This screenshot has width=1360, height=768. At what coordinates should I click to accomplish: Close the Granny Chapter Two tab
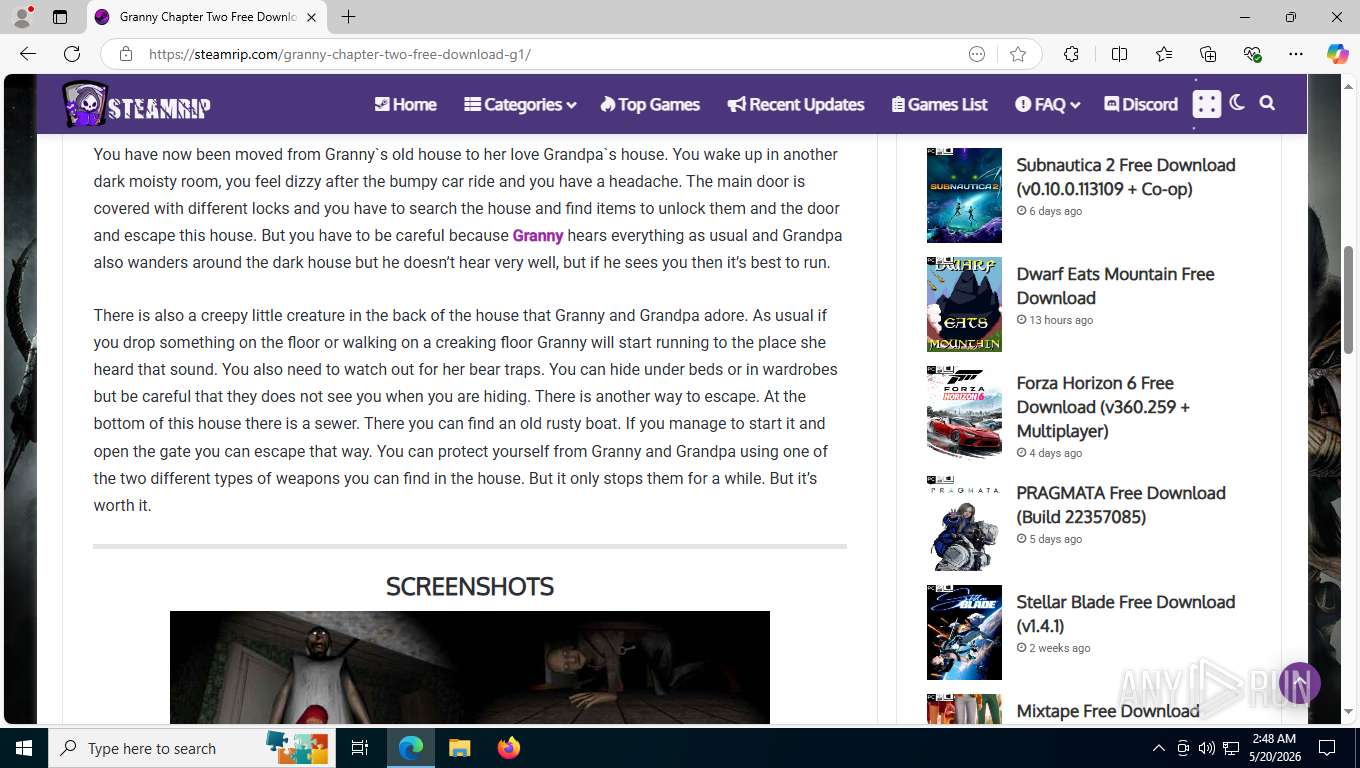pyautogui.click(x=311, y=17)
